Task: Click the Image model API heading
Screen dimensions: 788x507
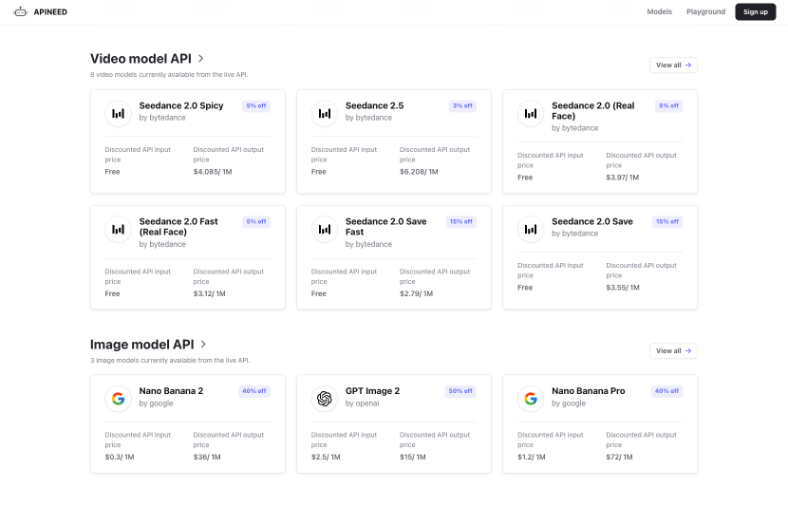Action: pyautogui.click(x=142, y=344)
